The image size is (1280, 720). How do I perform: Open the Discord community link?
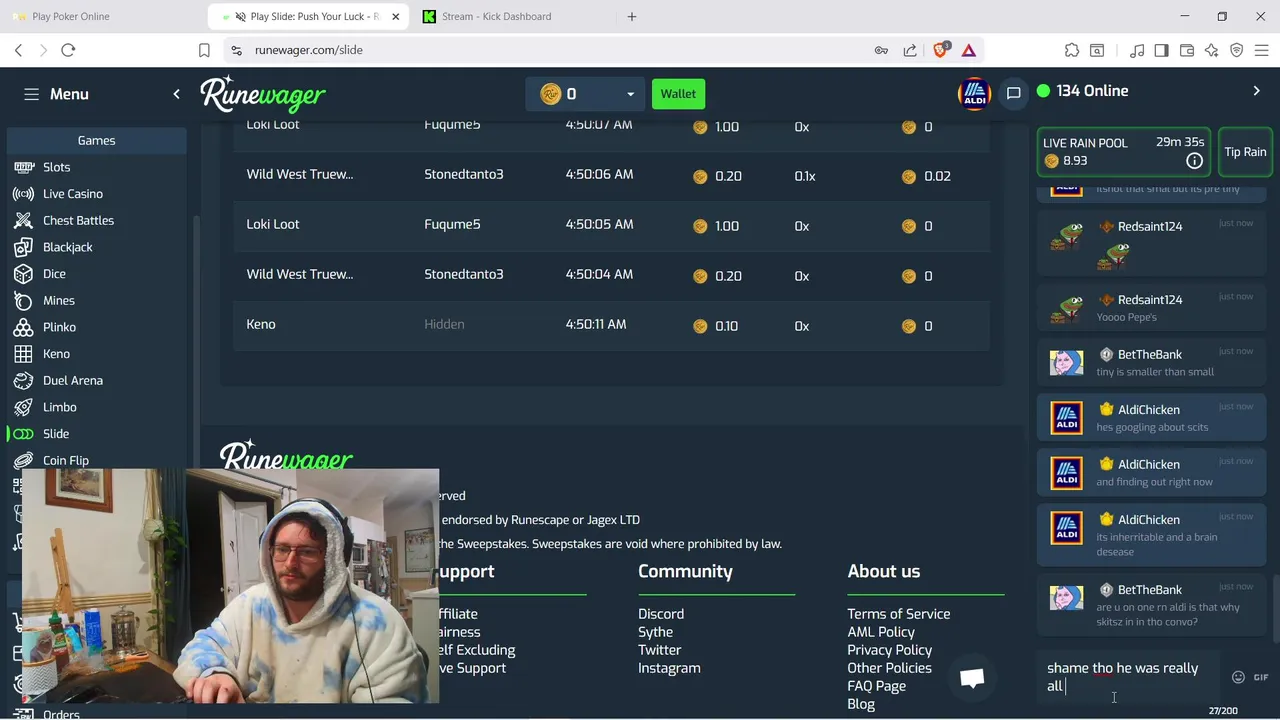[661, 614]
